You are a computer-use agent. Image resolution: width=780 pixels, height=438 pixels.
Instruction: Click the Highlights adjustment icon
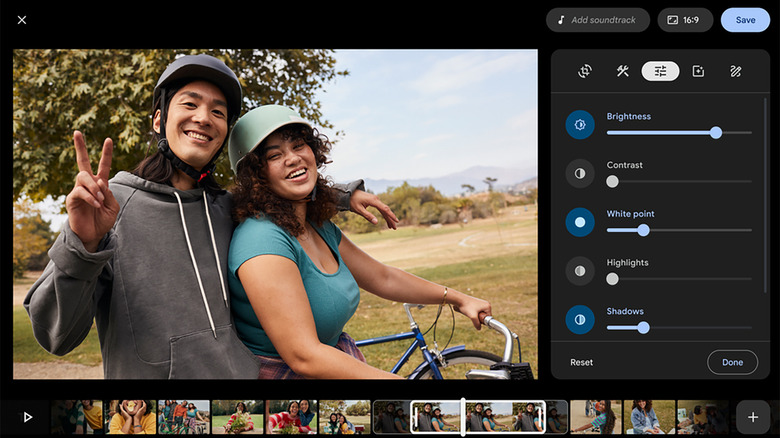580,271
